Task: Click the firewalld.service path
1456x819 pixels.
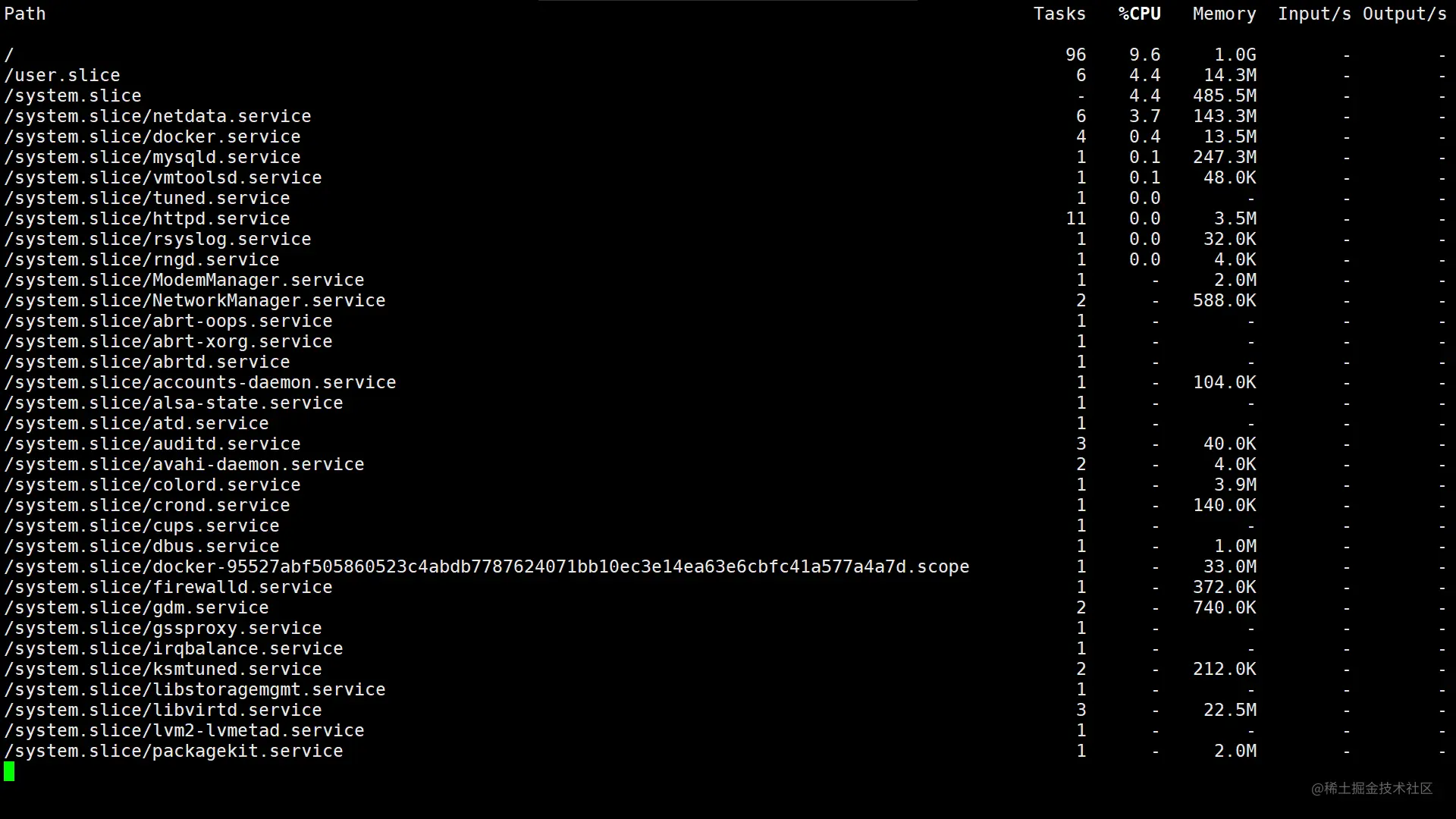Action: point(168,588)
